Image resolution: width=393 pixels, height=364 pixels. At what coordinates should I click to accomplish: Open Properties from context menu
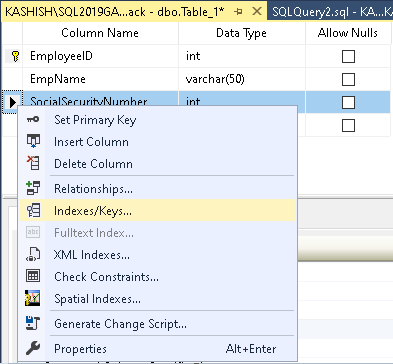tap(157, 349)
